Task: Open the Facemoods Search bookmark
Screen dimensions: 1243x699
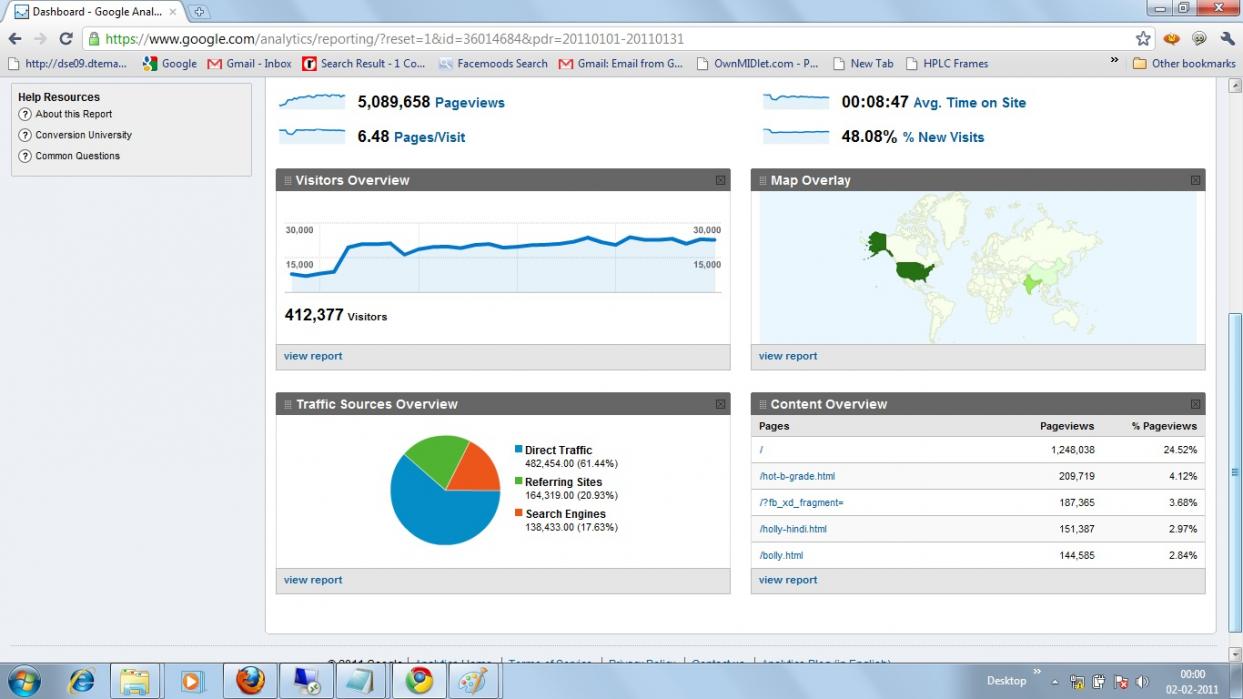Action: (492, 63)
